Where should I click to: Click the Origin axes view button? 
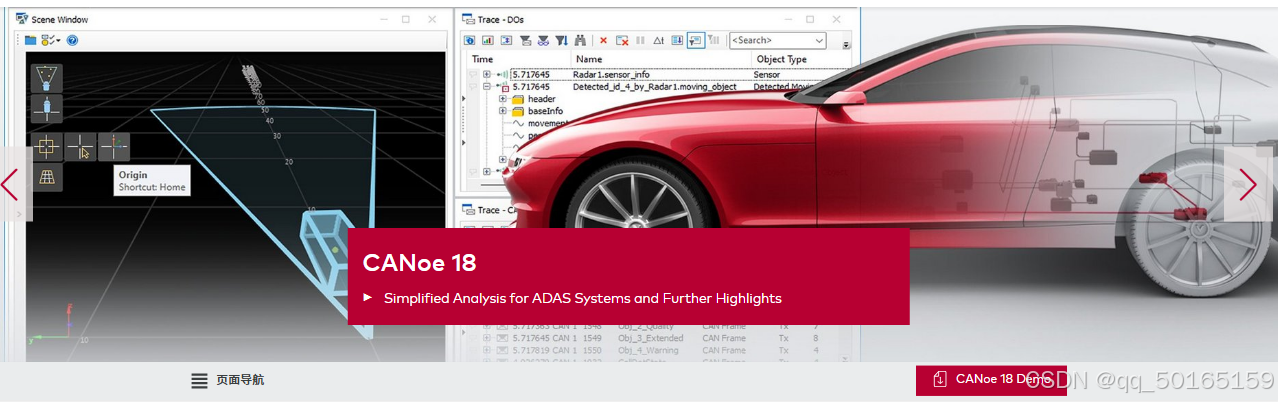114,147
